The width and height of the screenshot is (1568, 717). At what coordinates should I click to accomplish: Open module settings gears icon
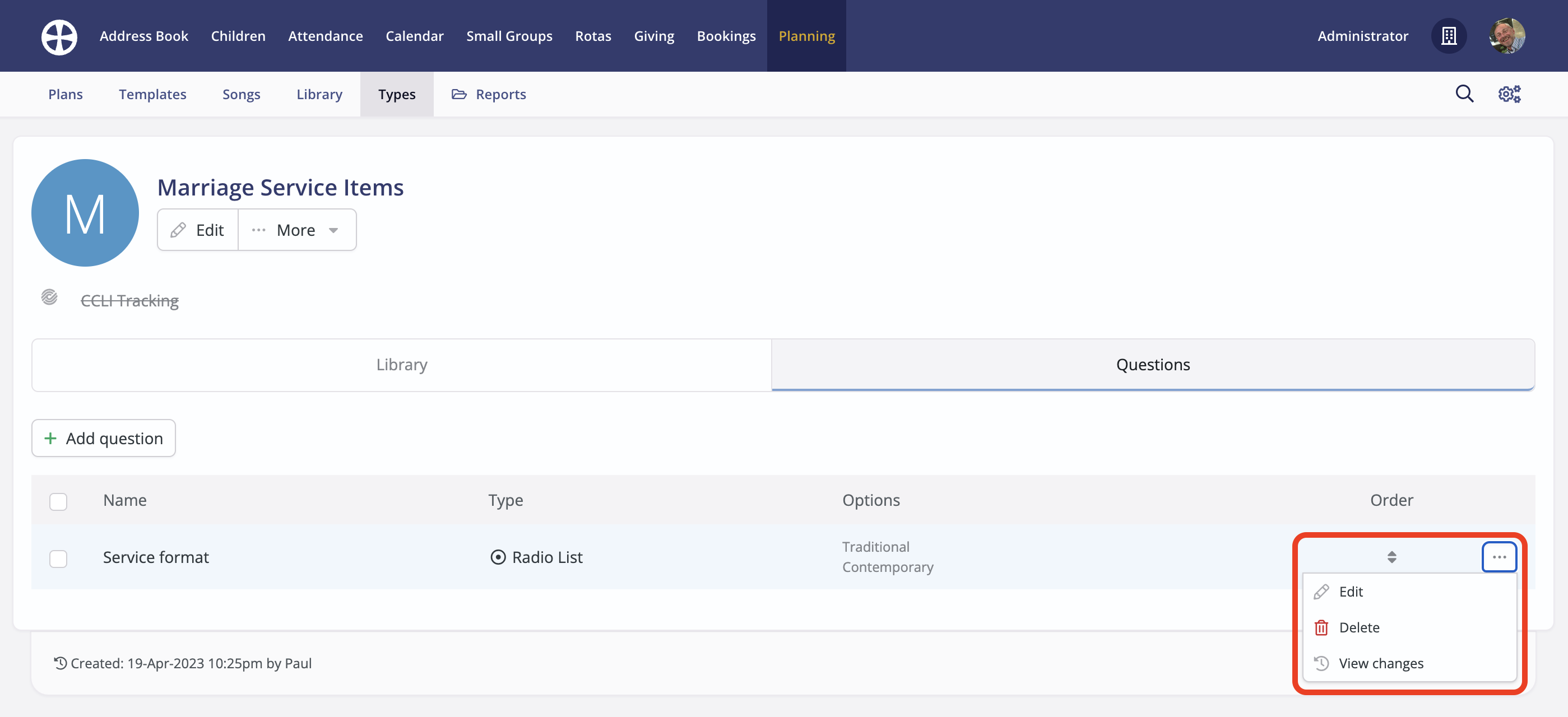pos(1509,94)
